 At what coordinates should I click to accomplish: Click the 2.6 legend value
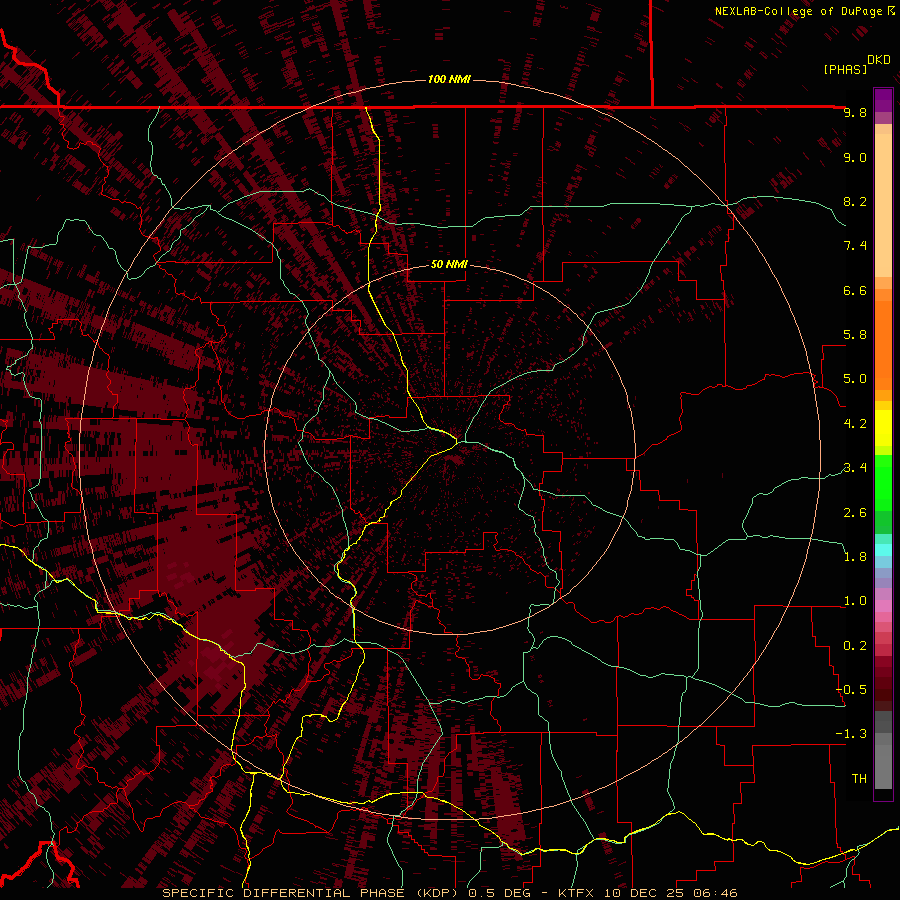(855, 513)
